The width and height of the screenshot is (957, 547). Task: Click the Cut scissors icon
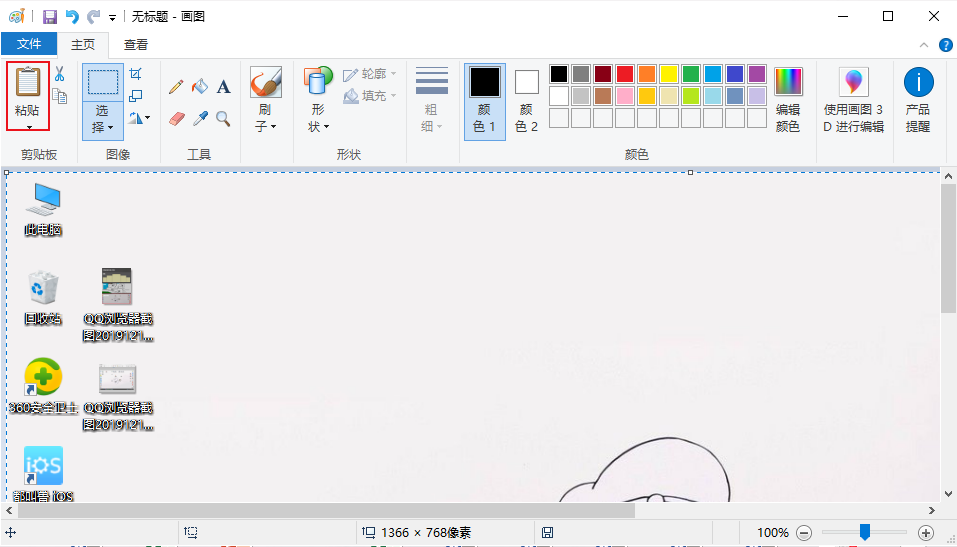[59, 74]
